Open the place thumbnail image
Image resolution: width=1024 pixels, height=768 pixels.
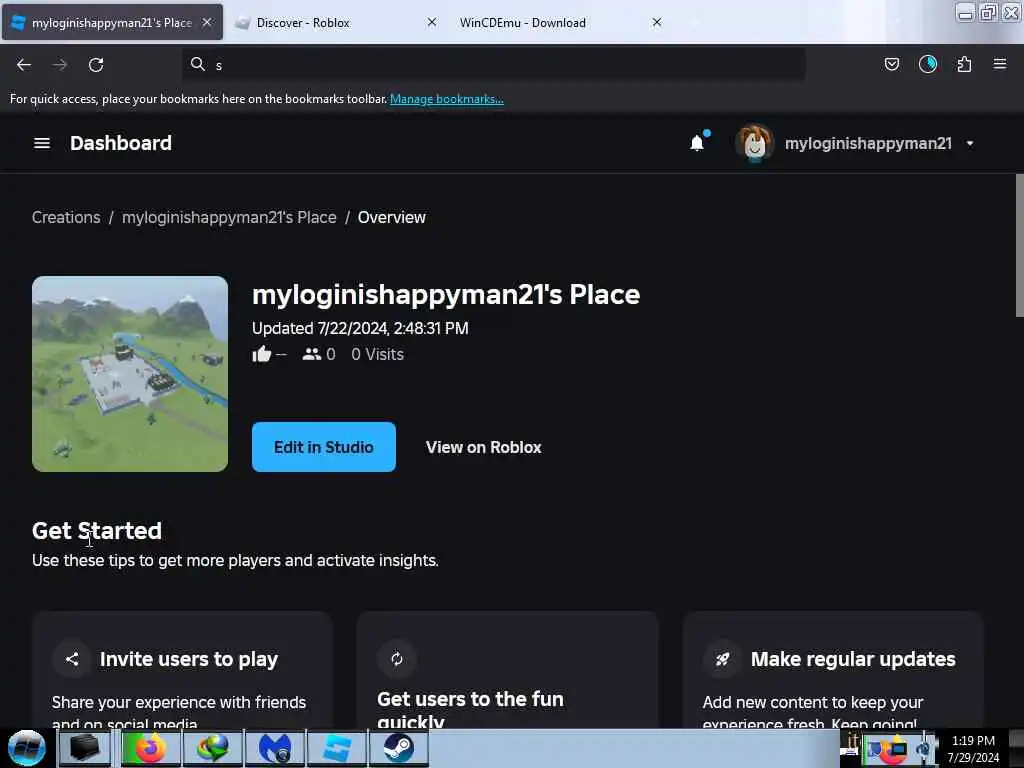(x=130, y=374)
